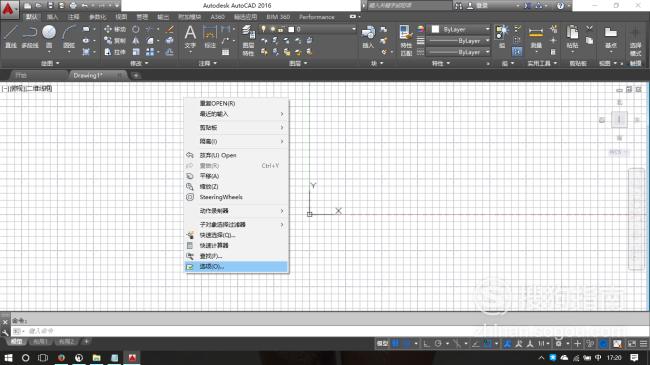Select the Arc (圆弧) tool
Screen dimensions: 650x365
click(x=69, y=36)
